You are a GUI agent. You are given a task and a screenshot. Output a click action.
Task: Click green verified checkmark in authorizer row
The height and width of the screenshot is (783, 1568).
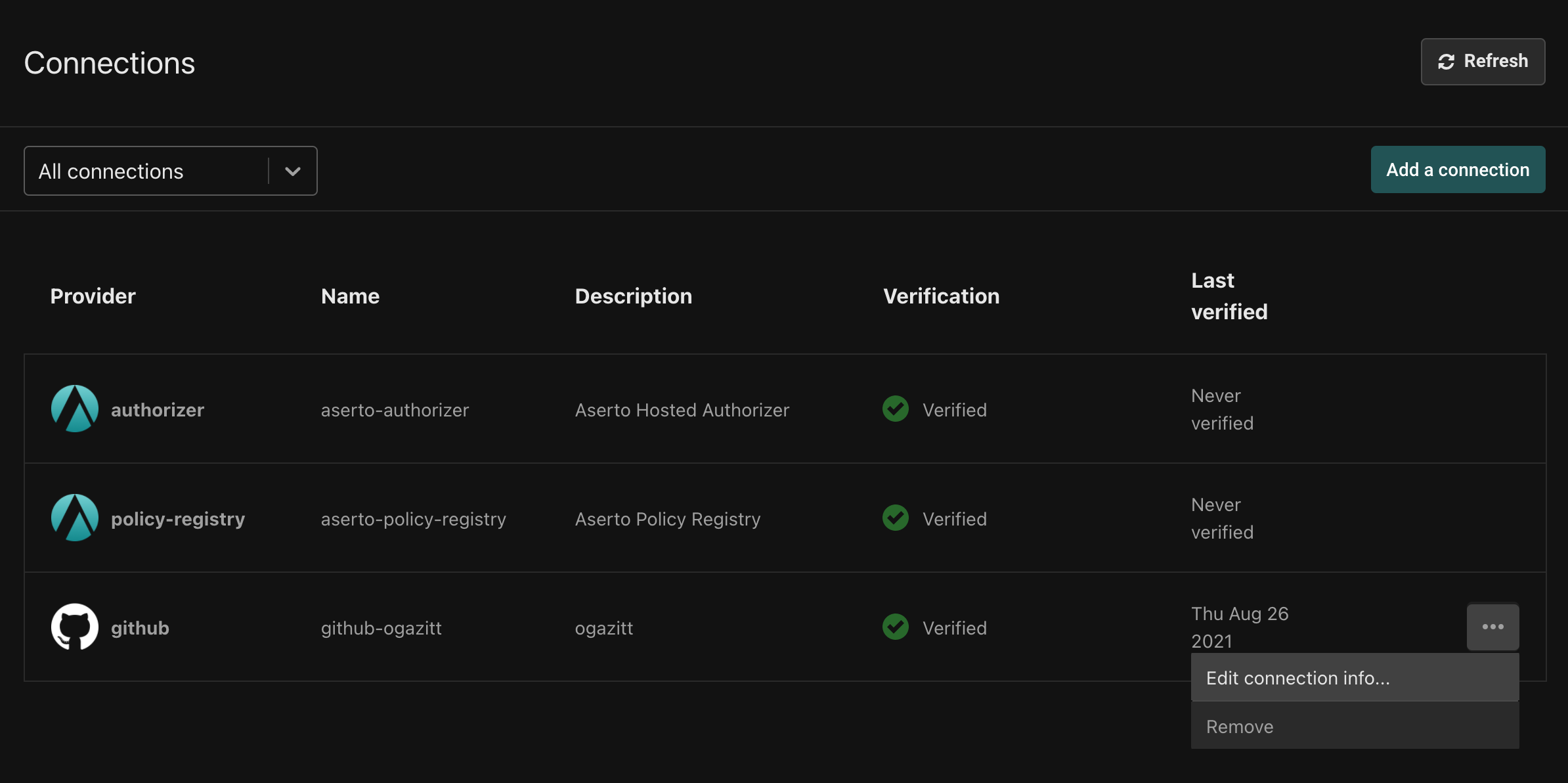coord(895,409)
